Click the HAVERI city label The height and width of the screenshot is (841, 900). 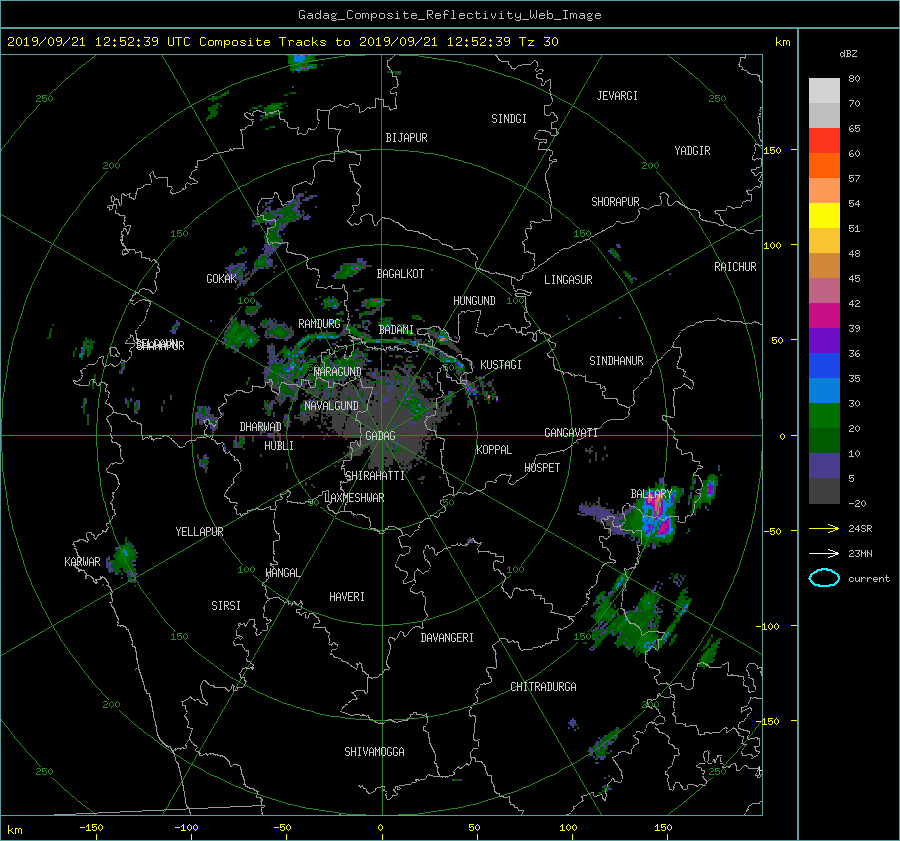[347, 597]
